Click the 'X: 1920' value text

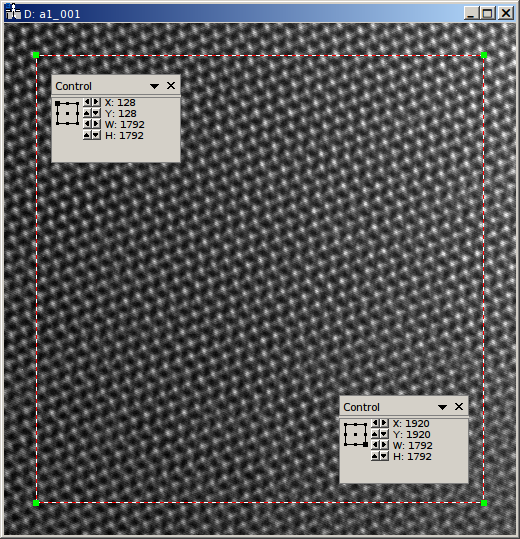(x=411, y=424)
